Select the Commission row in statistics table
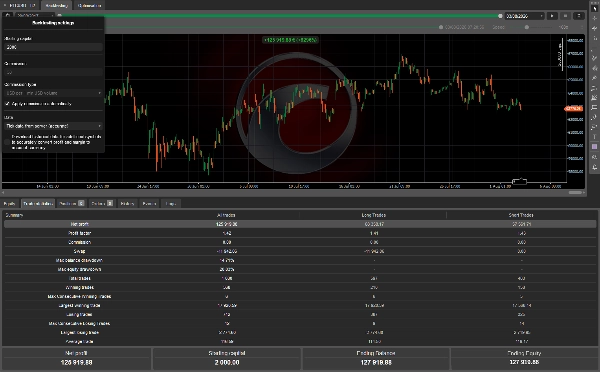This screenshot has height=372, width=600. pos(300,242)
